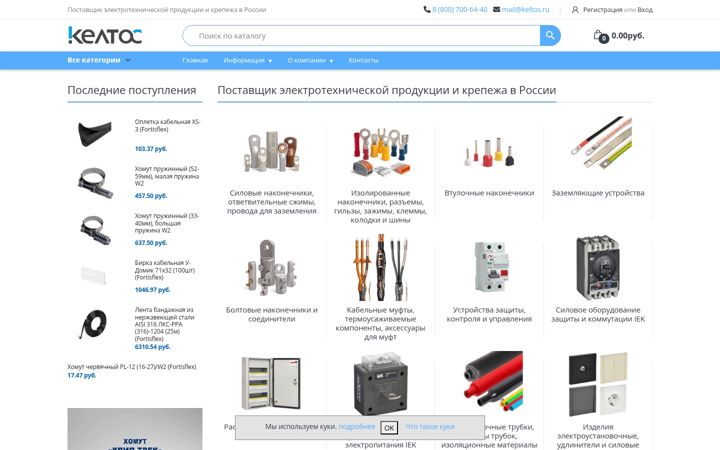Open the heat-shrink tubes category image

(493, 382)
